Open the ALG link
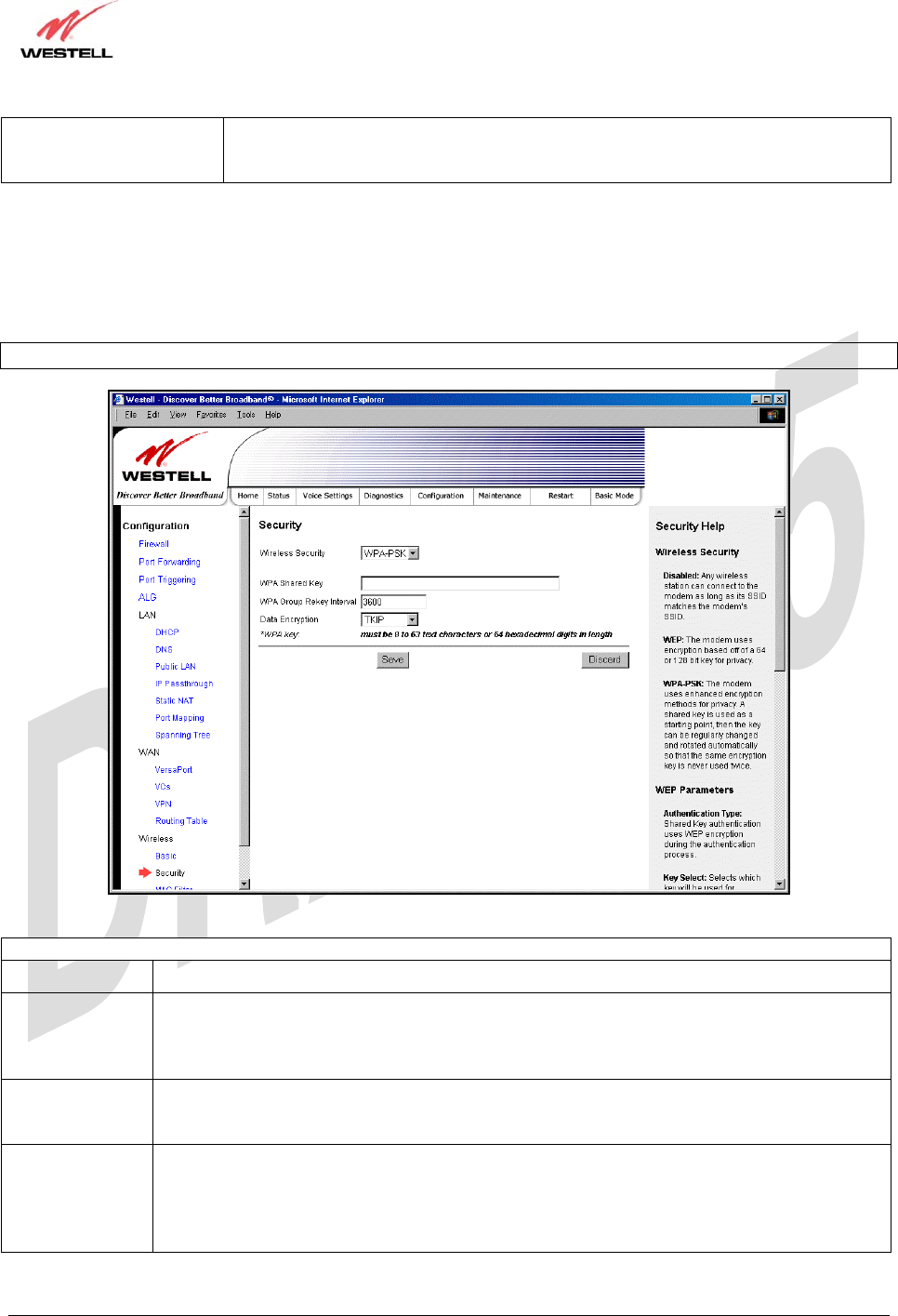Viewport: 898px width, 1316px height. [148, 597]
